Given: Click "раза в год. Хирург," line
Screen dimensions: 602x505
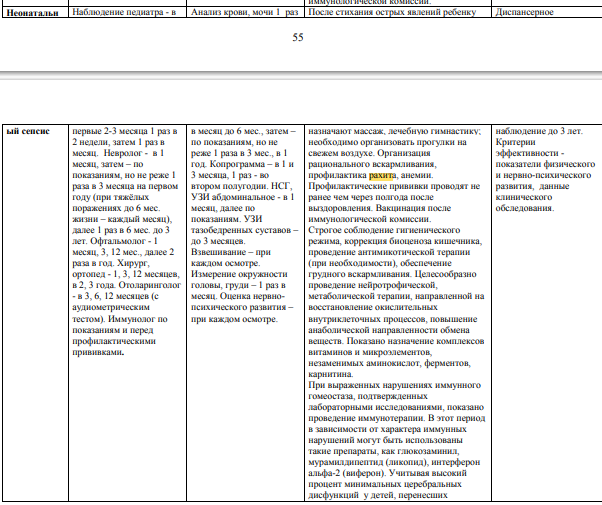Looking at the screenshot, I should point(111,263).
